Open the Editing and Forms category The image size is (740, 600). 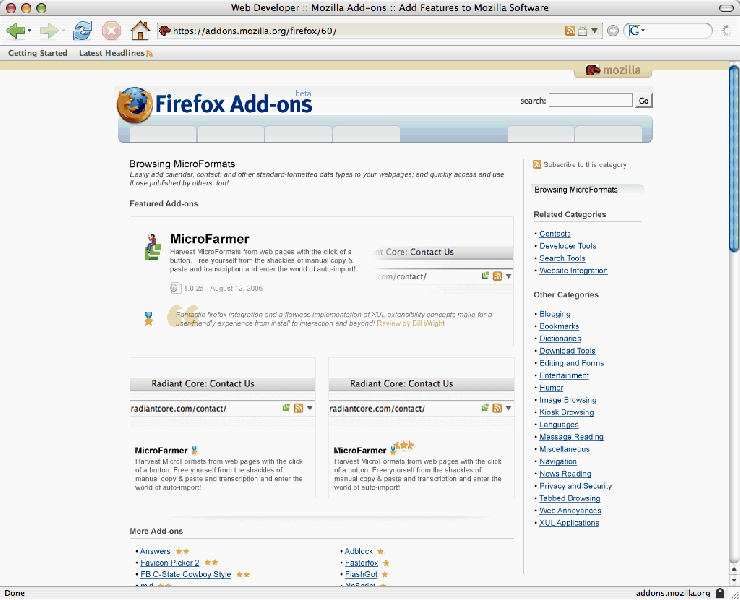click(572, 363)
